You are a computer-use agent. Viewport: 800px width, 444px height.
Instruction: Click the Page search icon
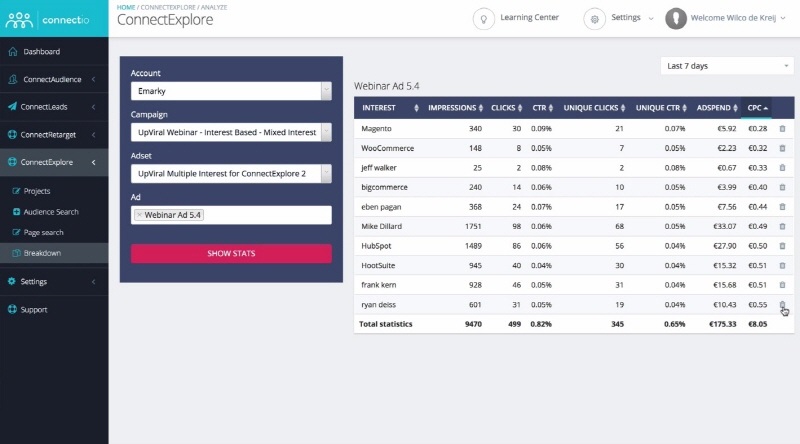click(16, 232)
